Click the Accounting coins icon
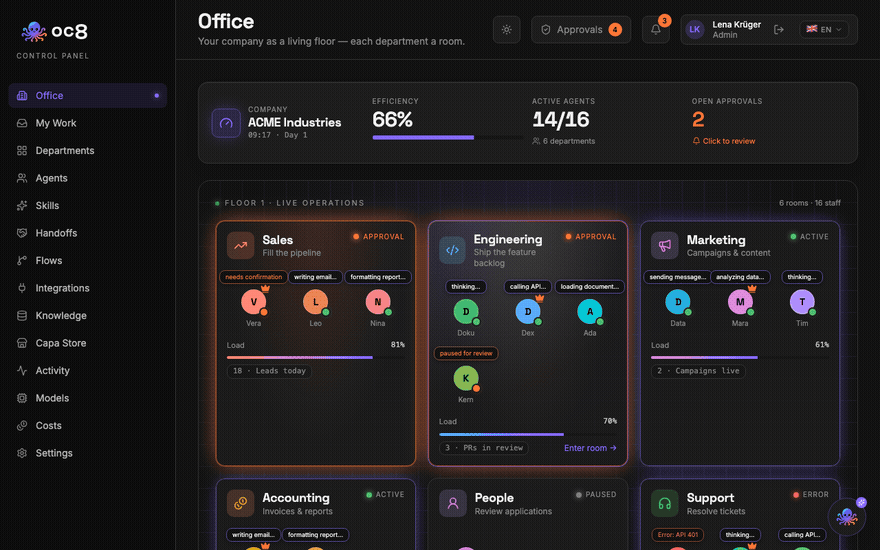The image size is (880, 550). point(241,503)
